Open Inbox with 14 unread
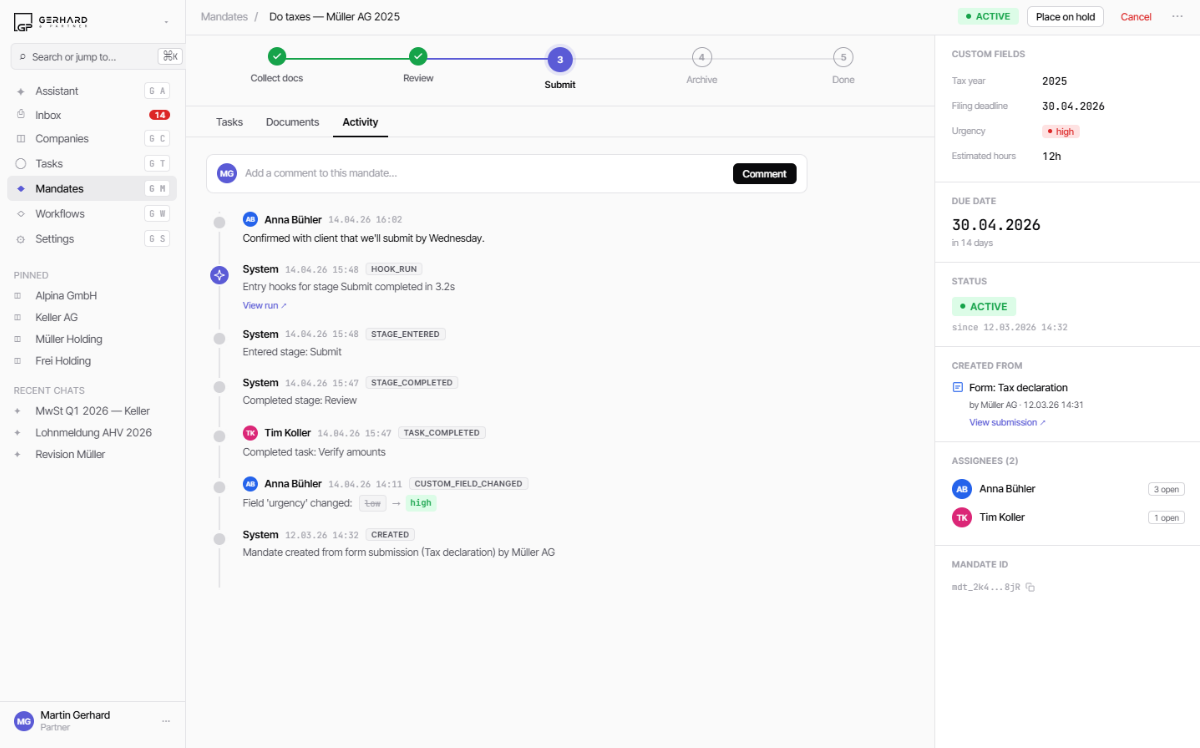The image size is (1200, 748). [x=92, y=115]
